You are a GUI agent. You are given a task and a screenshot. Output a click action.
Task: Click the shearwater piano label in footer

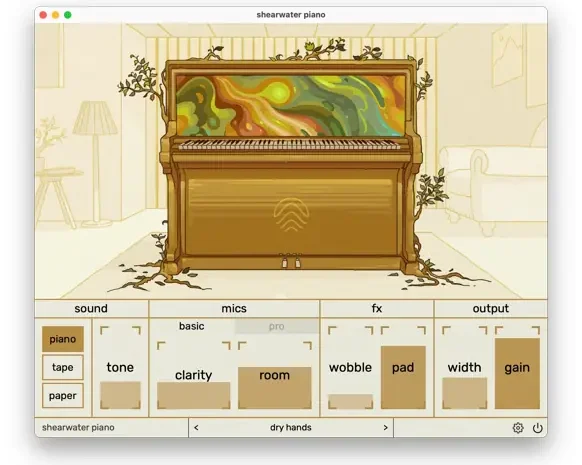(x=78, y=428)
